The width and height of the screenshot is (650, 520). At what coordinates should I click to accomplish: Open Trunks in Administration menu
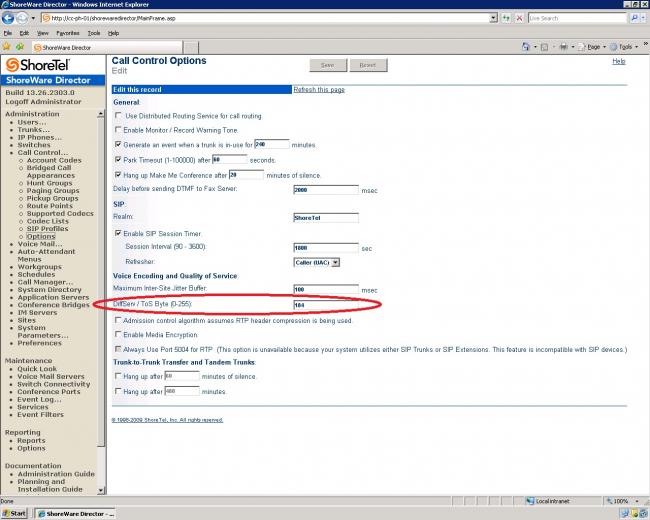pyautogui.click(x=33, y=130)
